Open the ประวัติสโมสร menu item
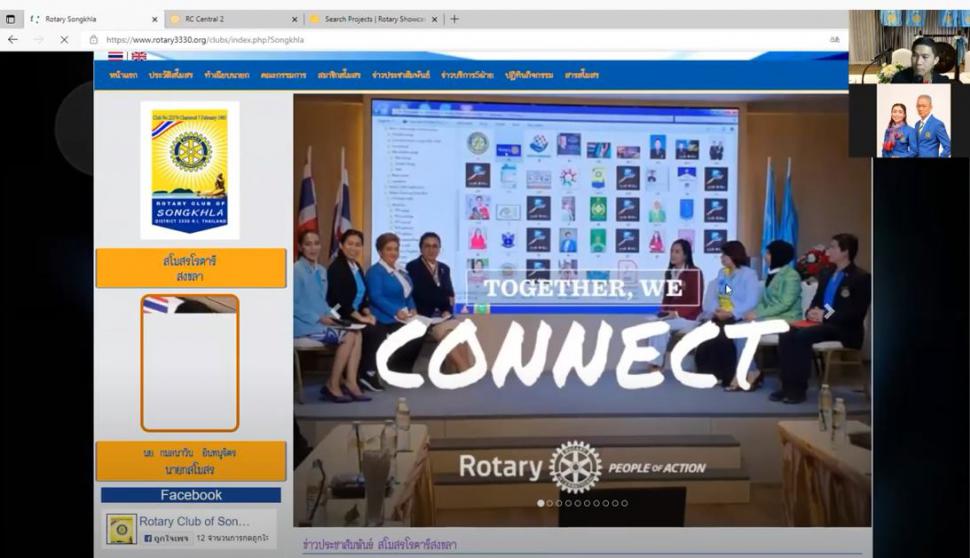 click(x=171, y=75)
